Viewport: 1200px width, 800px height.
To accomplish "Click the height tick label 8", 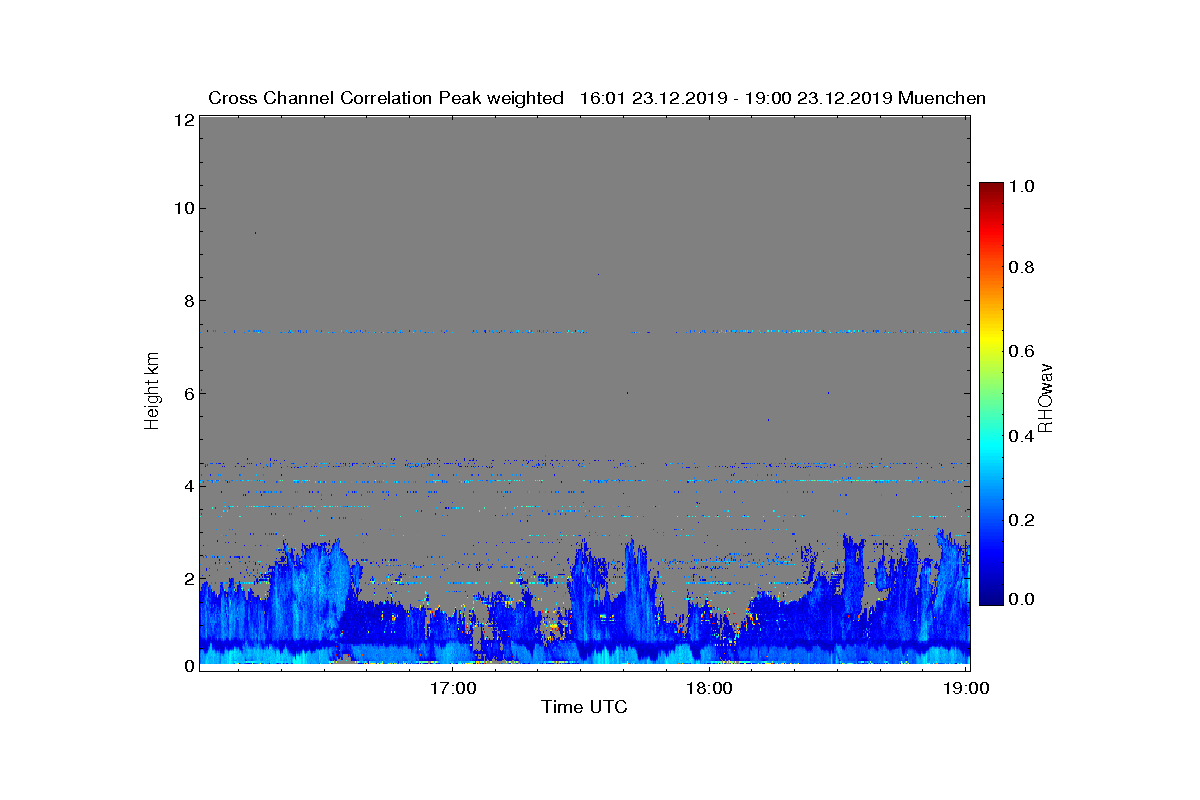I will point(187,301).
